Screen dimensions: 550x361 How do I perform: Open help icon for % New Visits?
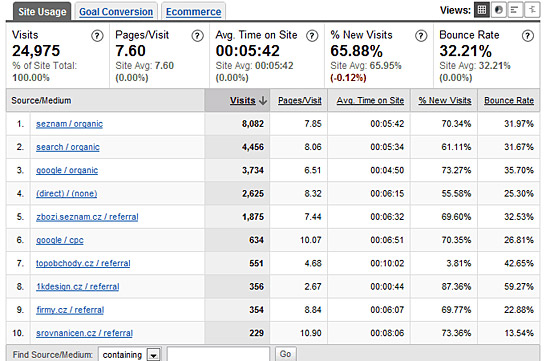(421, 35)
